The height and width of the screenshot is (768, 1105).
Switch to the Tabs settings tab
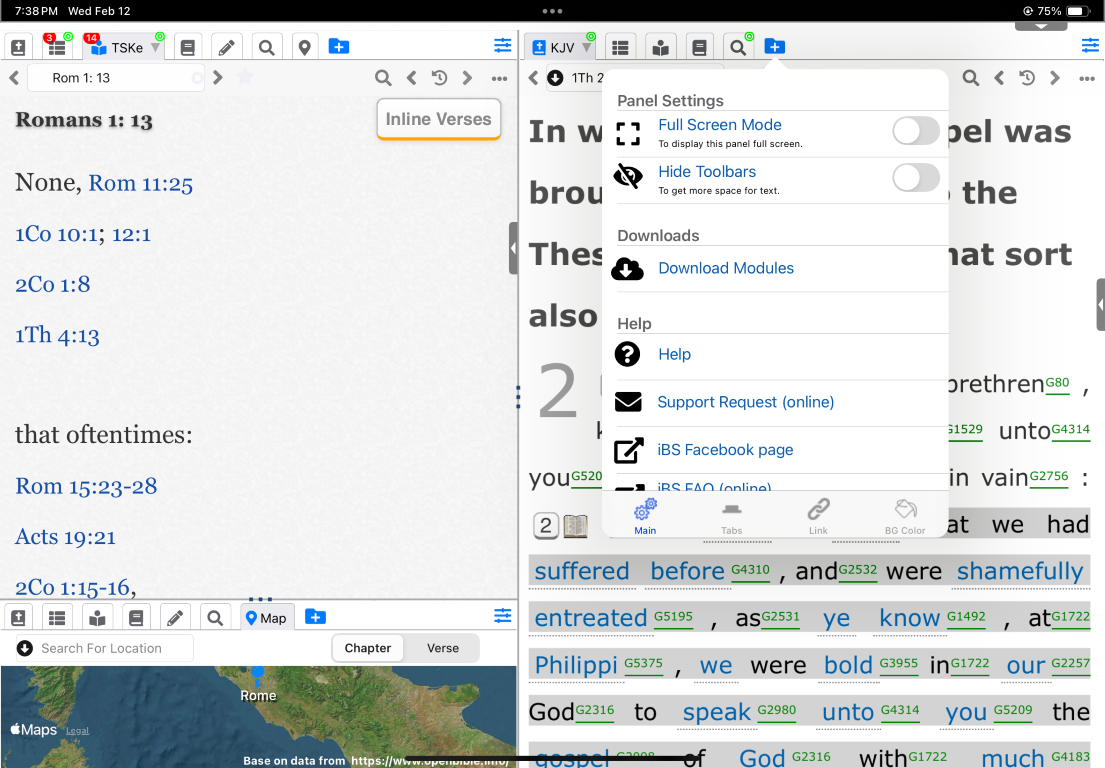pos(731,515)
